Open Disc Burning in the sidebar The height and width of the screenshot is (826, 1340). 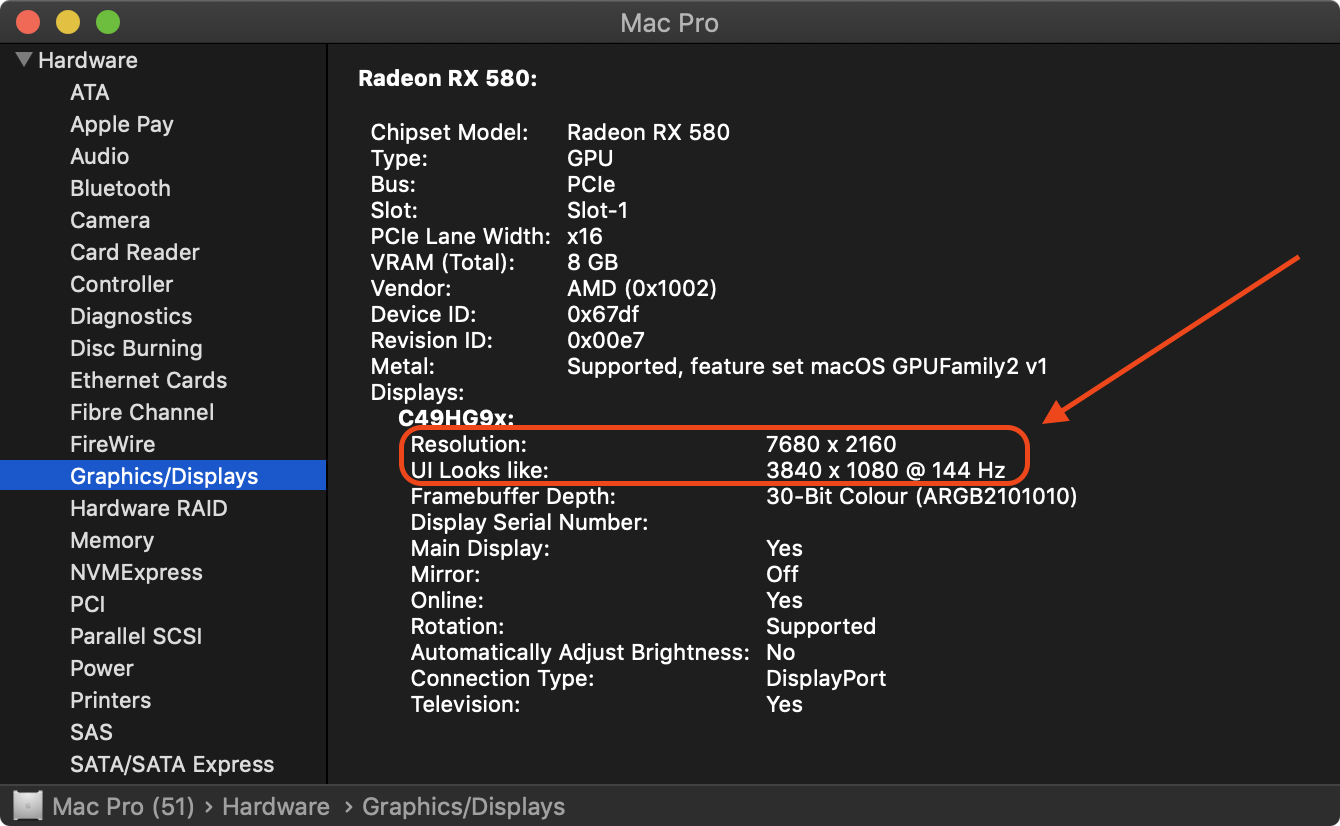[x=136, y=348]
